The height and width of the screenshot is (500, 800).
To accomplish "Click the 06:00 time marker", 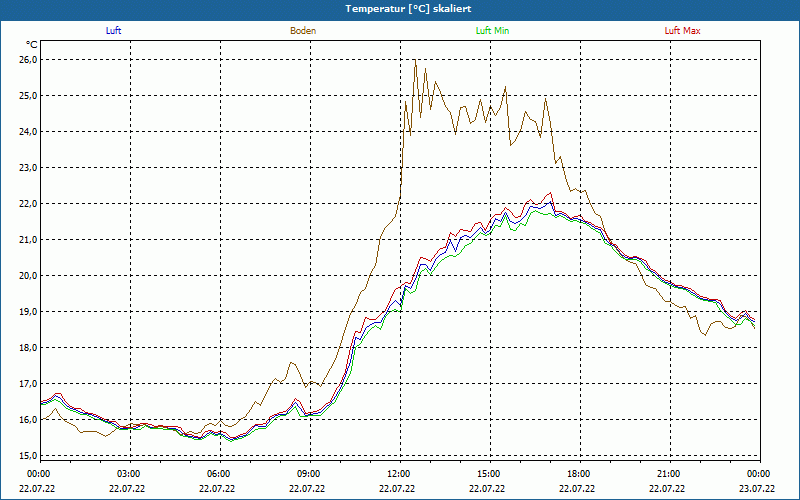I will click(219, 474).
